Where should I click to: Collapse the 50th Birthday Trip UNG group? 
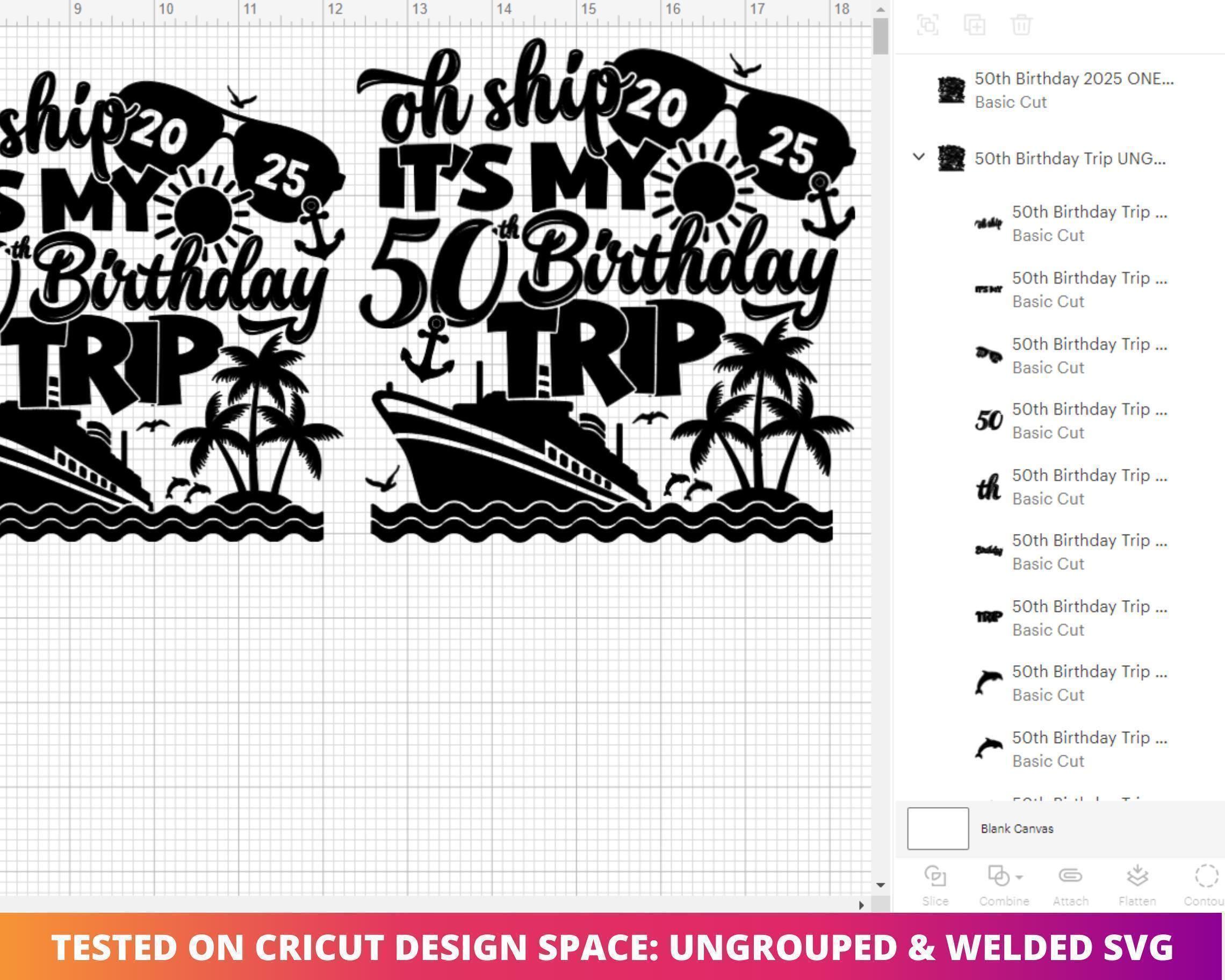click(918, 156)
